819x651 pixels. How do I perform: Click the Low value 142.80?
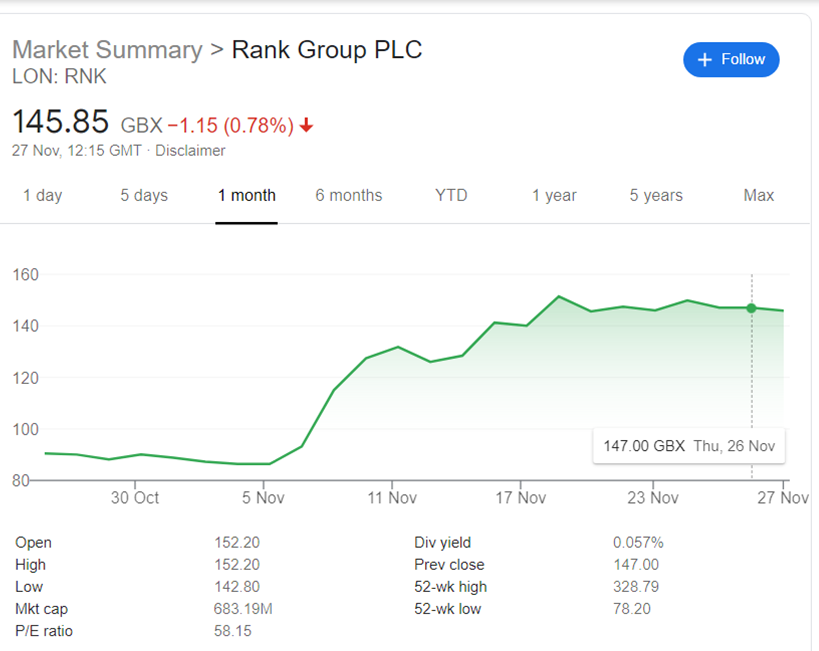[237, 587]
